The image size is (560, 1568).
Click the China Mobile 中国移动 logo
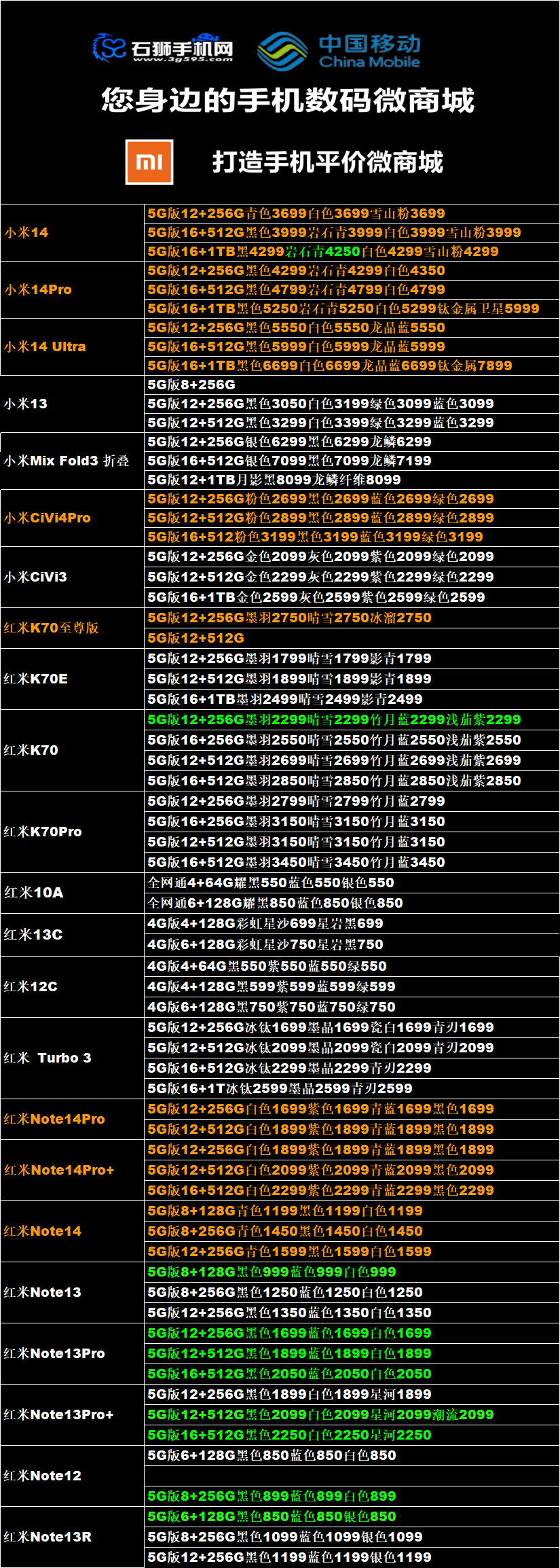[x=339, y=51]
